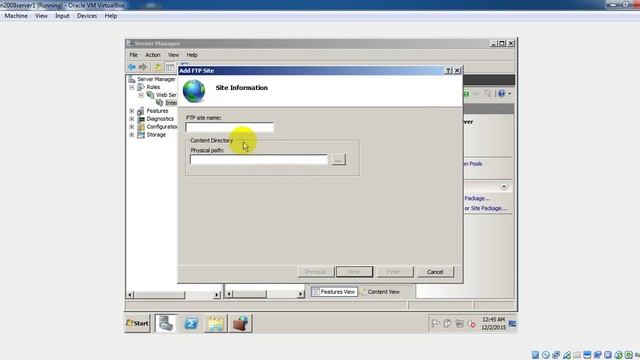
Task: Click the Features node icon in tree
Action: (141, 111)
